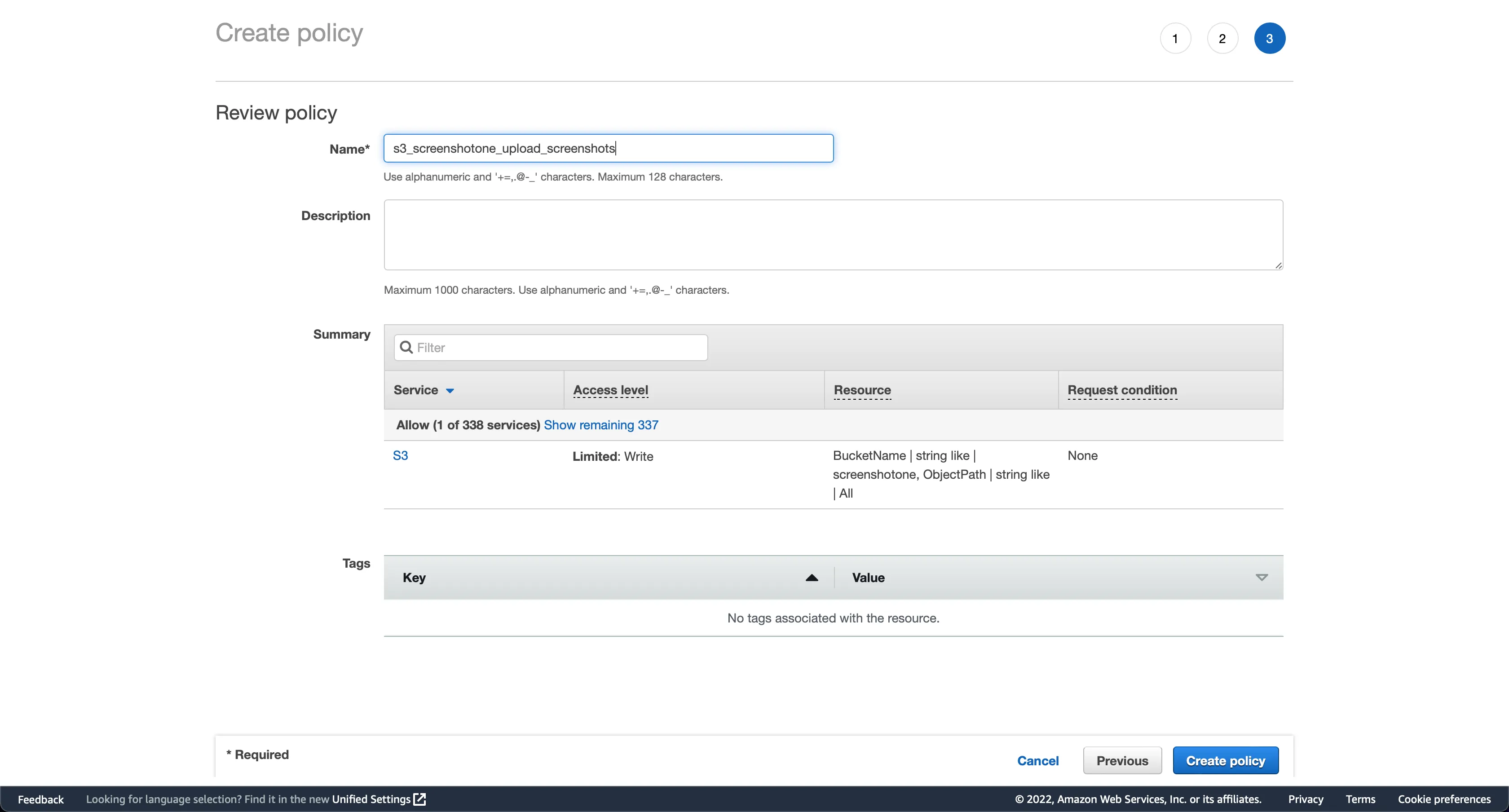This screenshot has height=812, width=1509.
Task: Click the search magnifier icon in Filter
Action: point(406,348)
